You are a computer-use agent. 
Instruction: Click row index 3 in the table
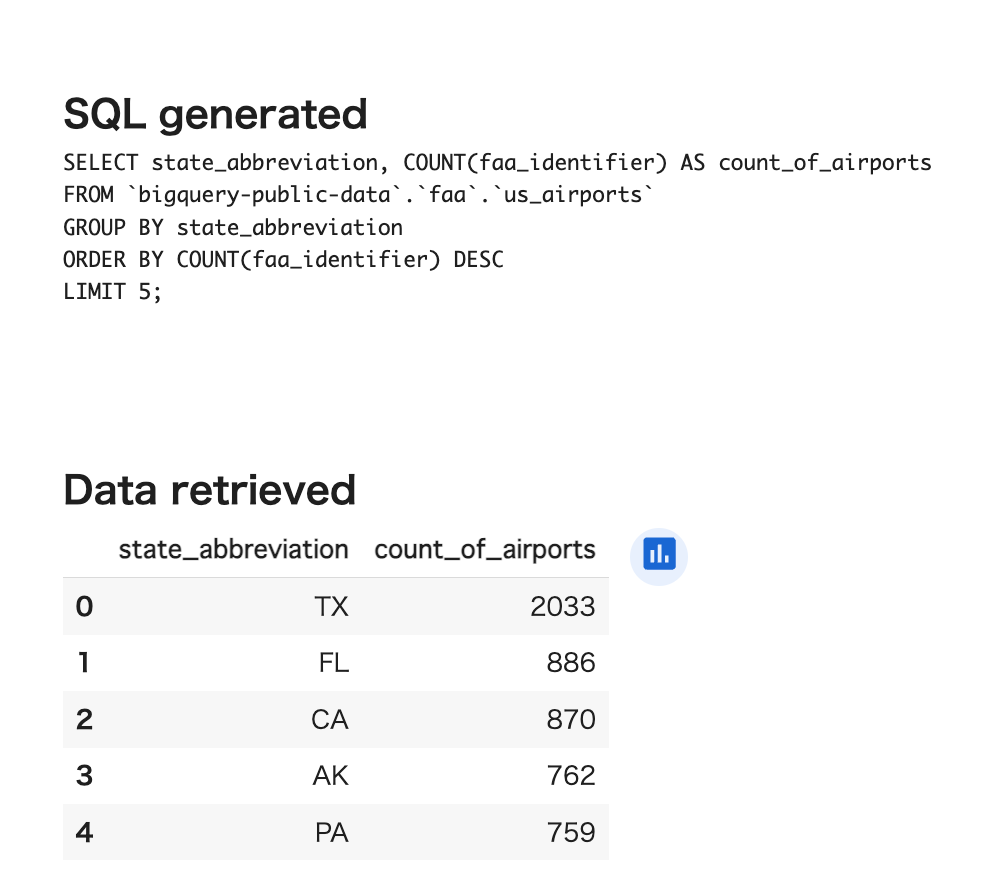(84, 775)
